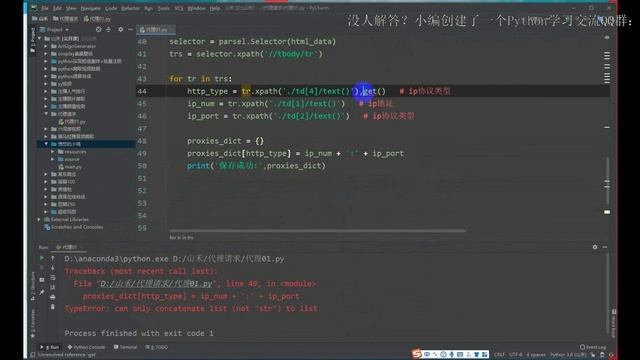This screenshot has width=640, height=360.
Task: Open the Code menu
Action: tap(111, 8)
